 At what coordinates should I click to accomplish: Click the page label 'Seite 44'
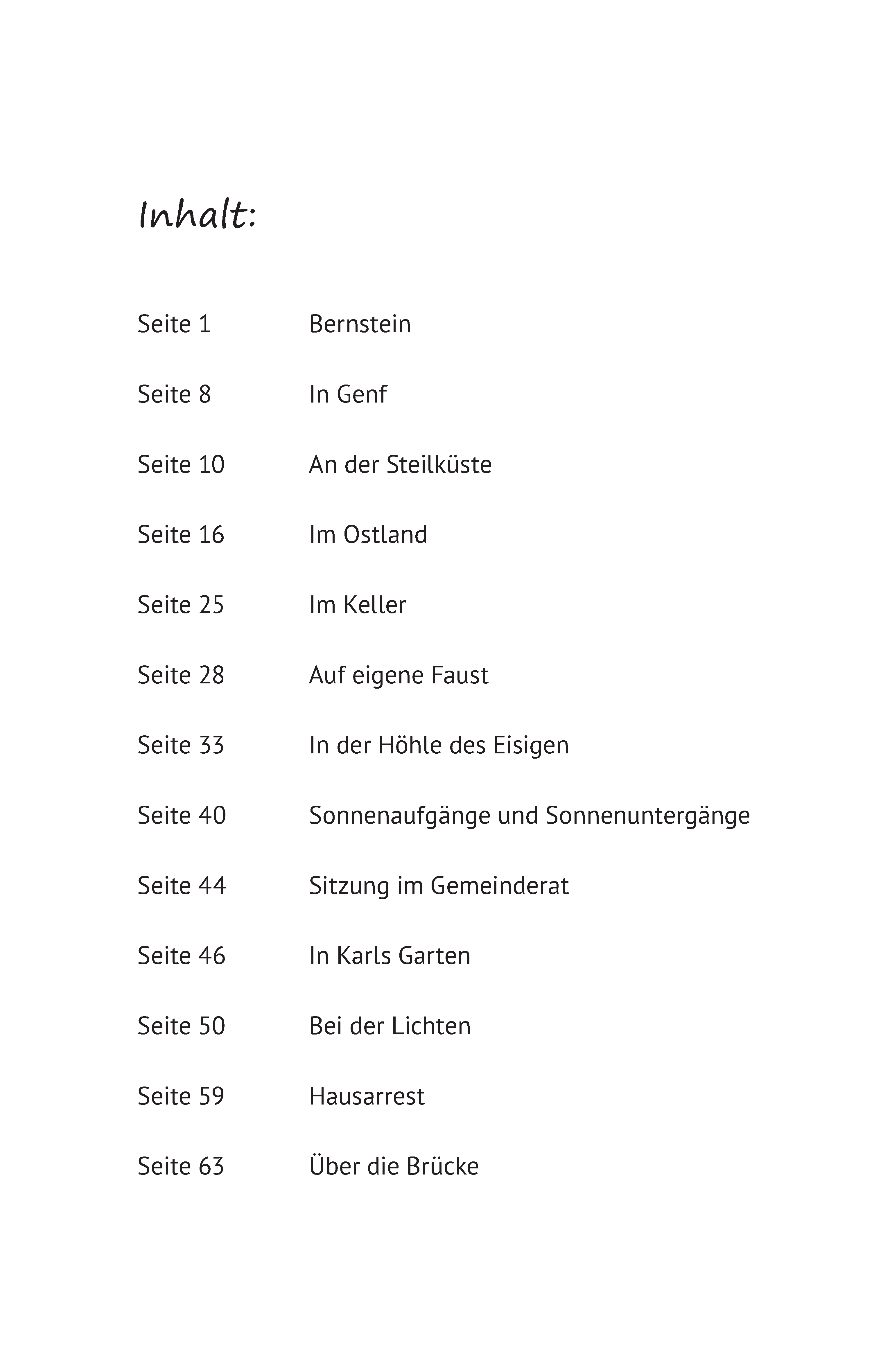182,886
